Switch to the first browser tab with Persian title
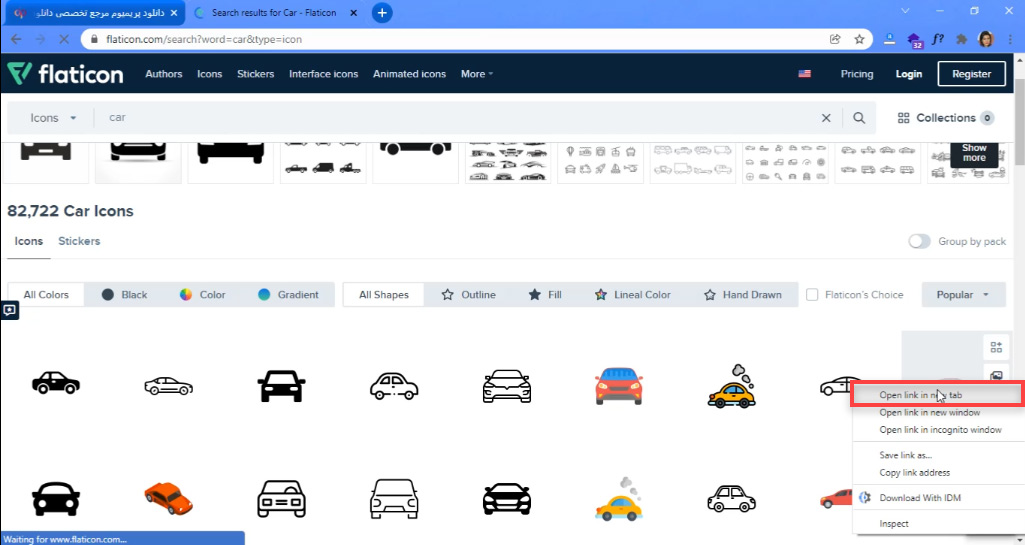 click(x=93, y=12)
